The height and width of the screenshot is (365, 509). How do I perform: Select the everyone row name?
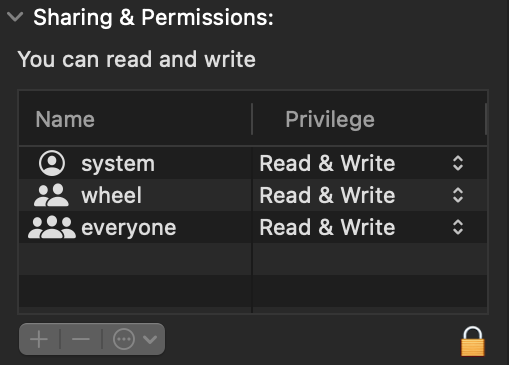129,228
